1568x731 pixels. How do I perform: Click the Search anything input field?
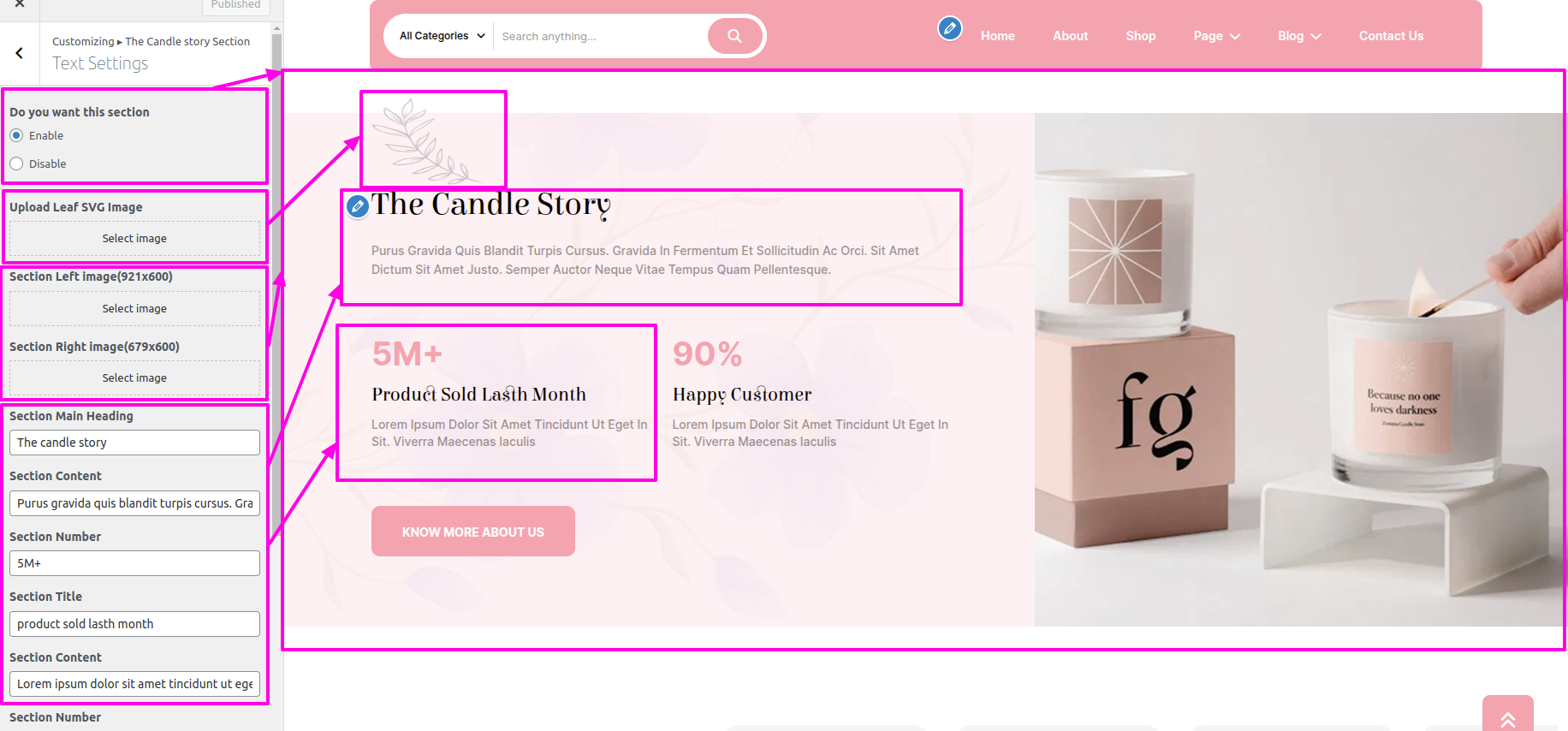(x=599, y=36)
